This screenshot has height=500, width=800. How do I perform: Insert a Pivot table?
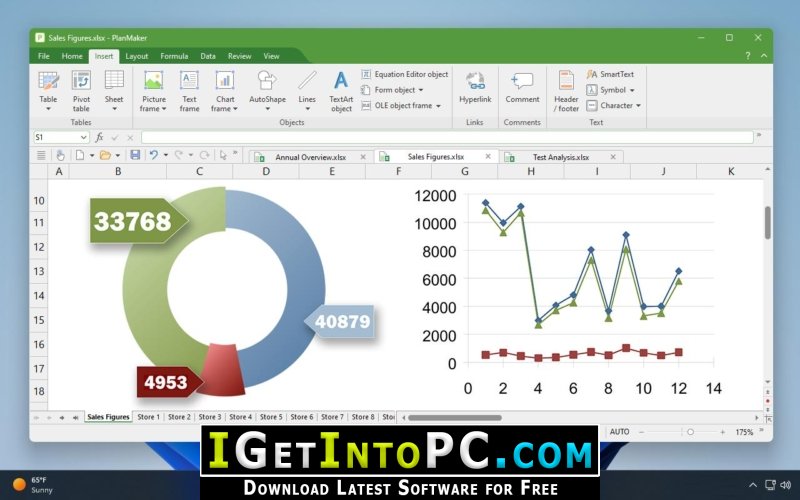pos(81,91)
